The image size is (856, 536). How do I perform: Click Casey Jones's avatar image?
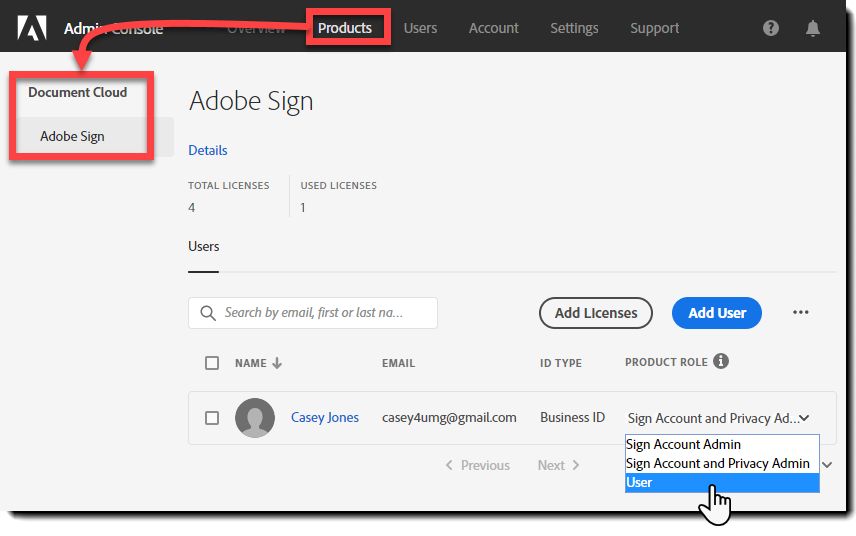[255, 418]
